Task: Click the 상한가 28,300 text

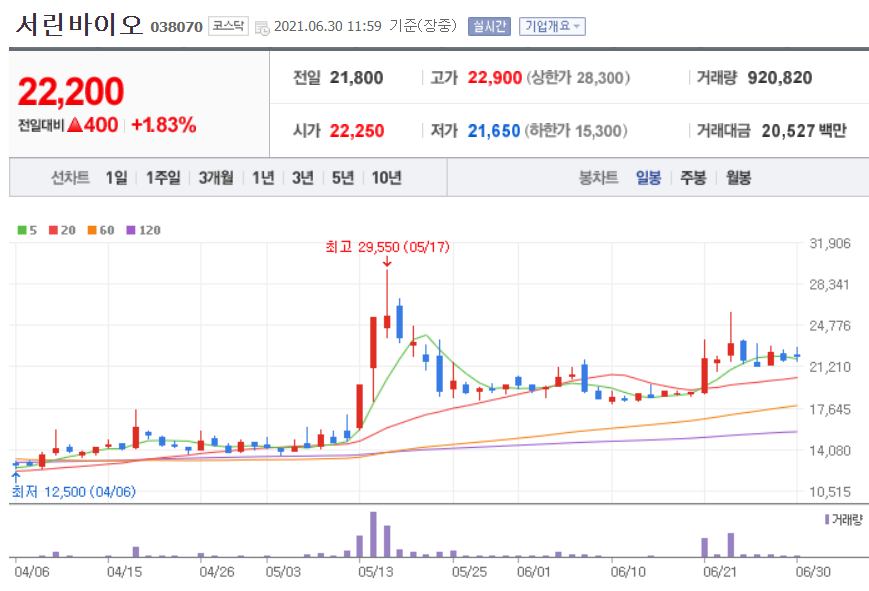Action: (x=578, y=78)
